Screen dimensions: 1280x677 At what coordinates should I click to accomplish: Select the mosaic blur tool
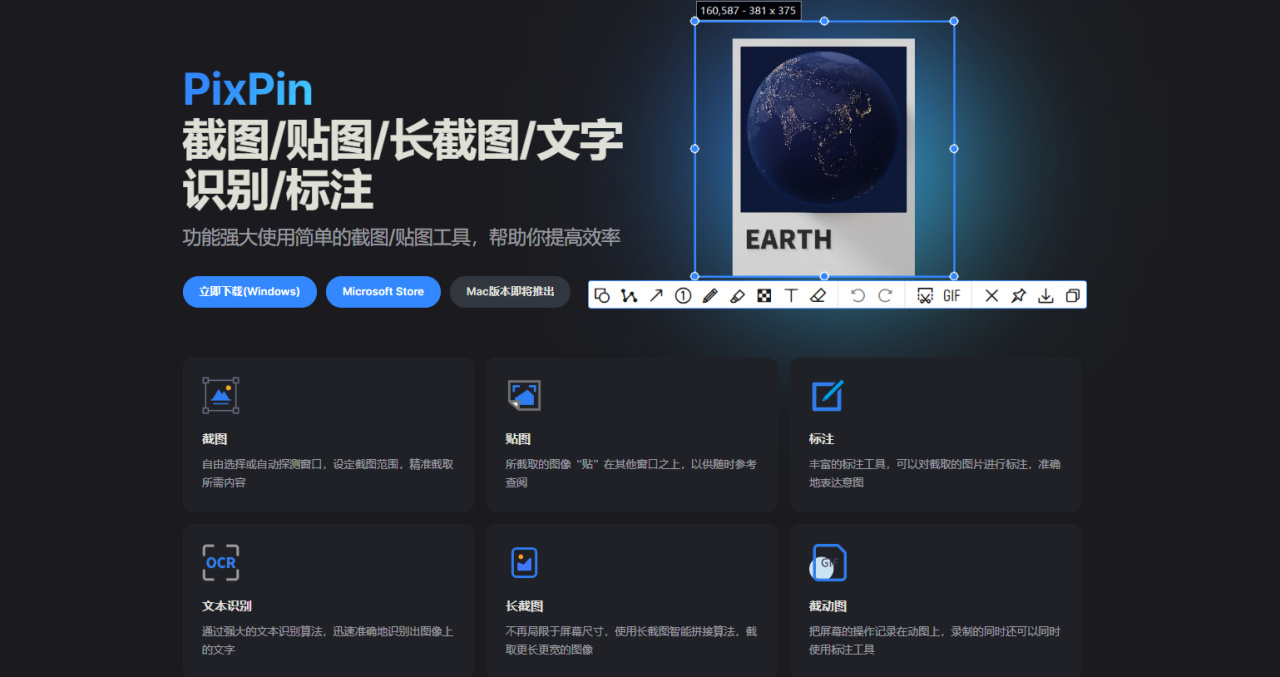(x=764, y=295)
